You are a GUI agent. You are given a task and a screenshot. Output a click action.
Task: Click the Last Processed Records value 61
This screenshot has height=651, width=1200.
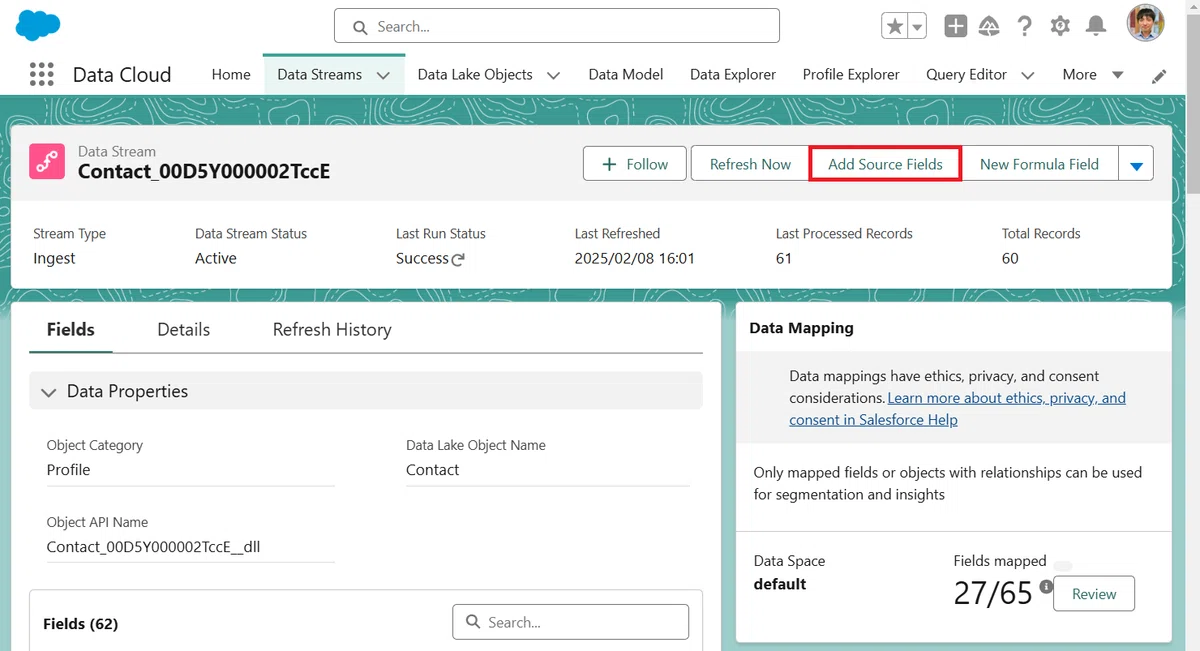(x=784, y=258)
